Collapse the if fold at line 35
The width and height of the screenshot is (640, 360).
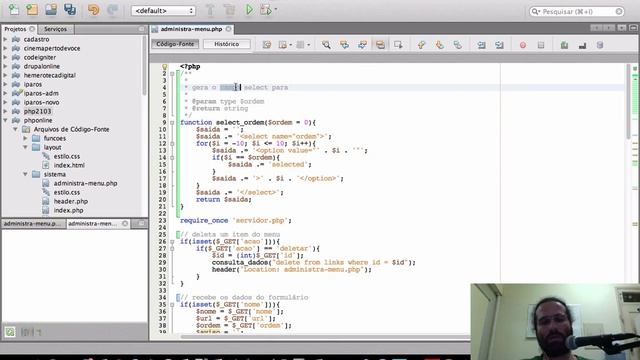(172, 304)
